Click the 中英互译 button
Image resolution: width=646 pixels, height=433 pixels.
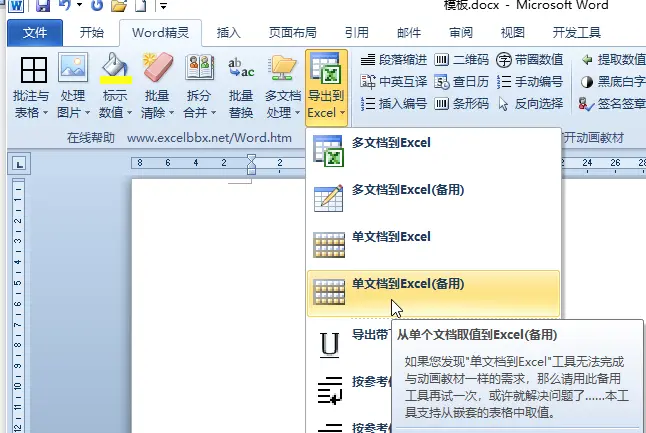click(393, 82)
